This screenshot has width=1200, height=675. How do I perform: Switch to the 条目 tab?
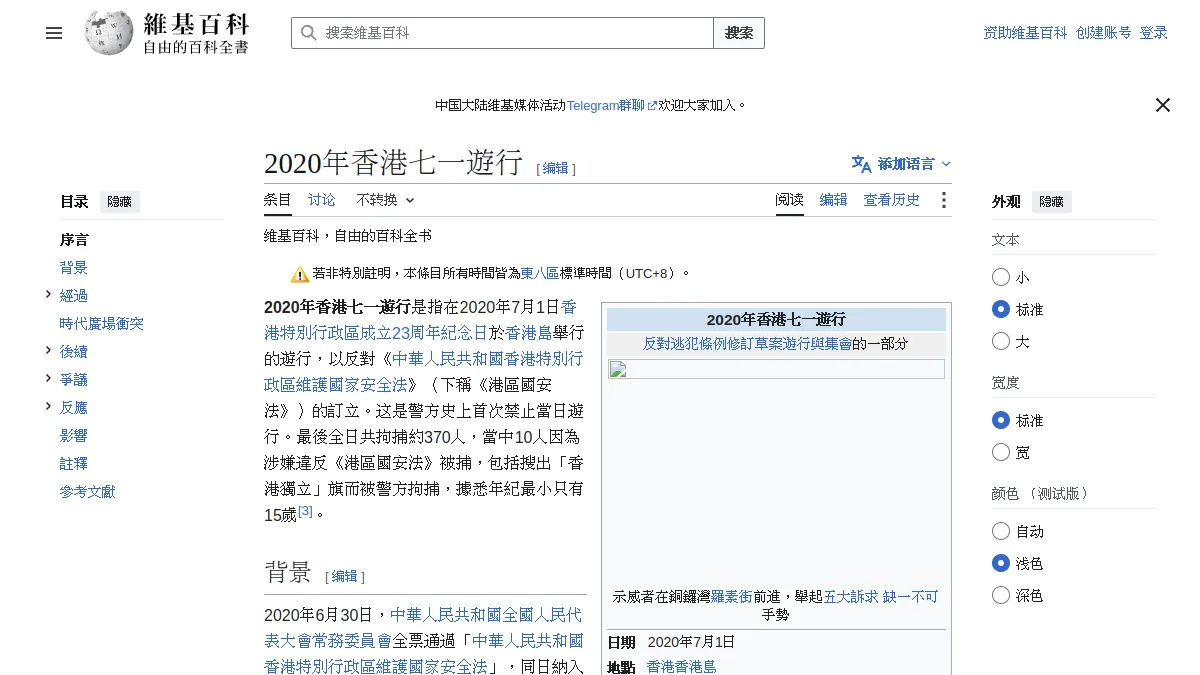click(x=278, y=200)
